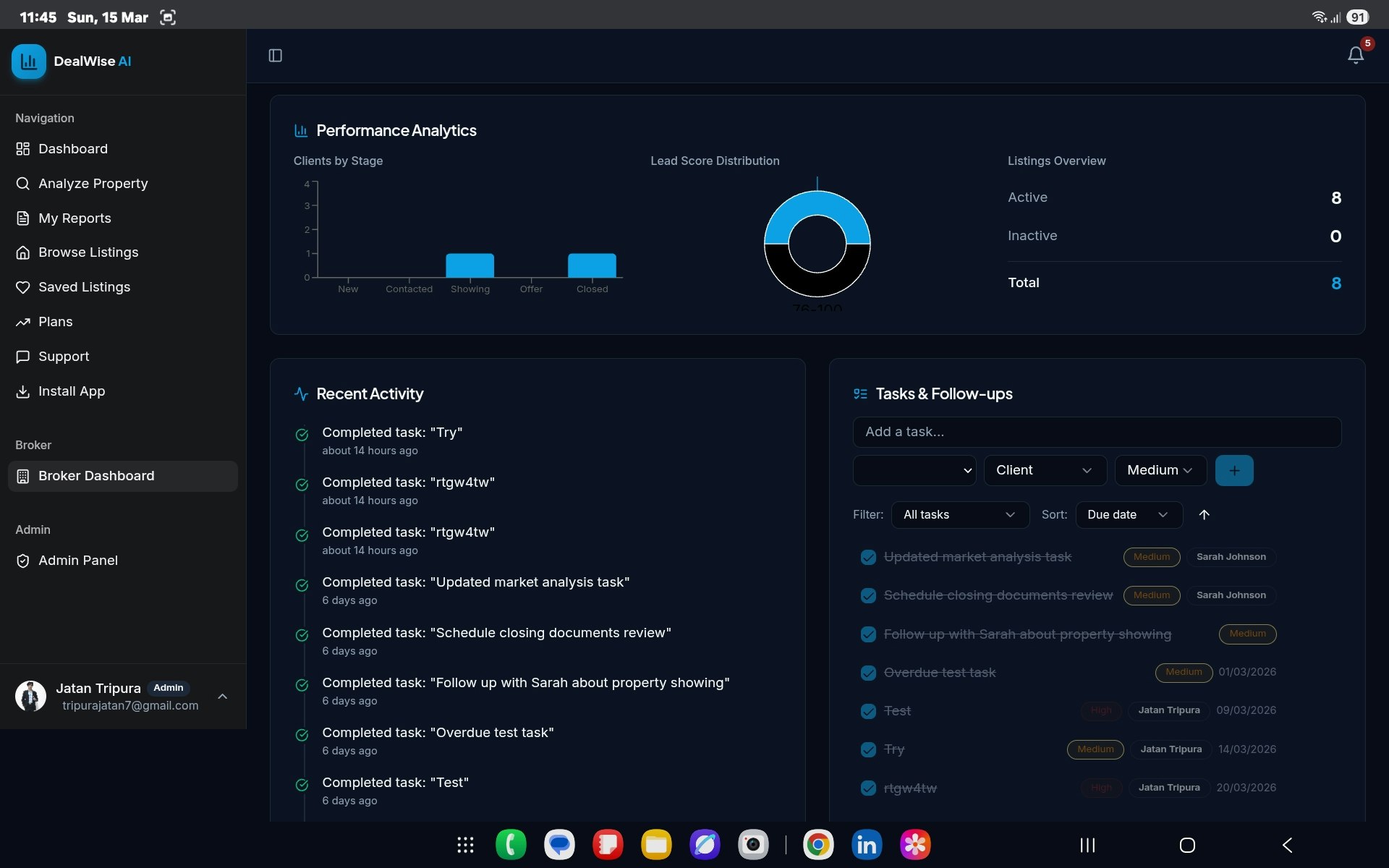Open My Reports from the navigation
The width and height of the screenshot is (1389, 868).
pyautogui.click(x=75, y=218)
